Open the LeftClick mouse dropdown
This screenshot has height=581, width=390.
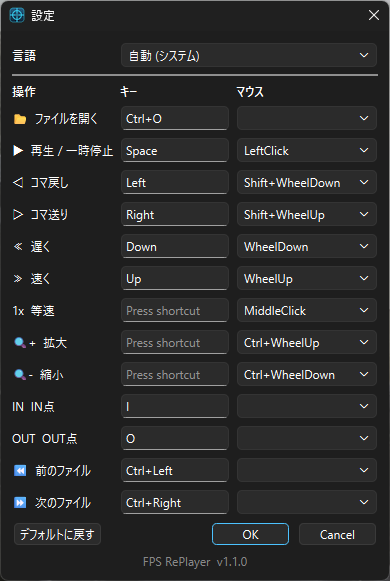coord(307,150)
